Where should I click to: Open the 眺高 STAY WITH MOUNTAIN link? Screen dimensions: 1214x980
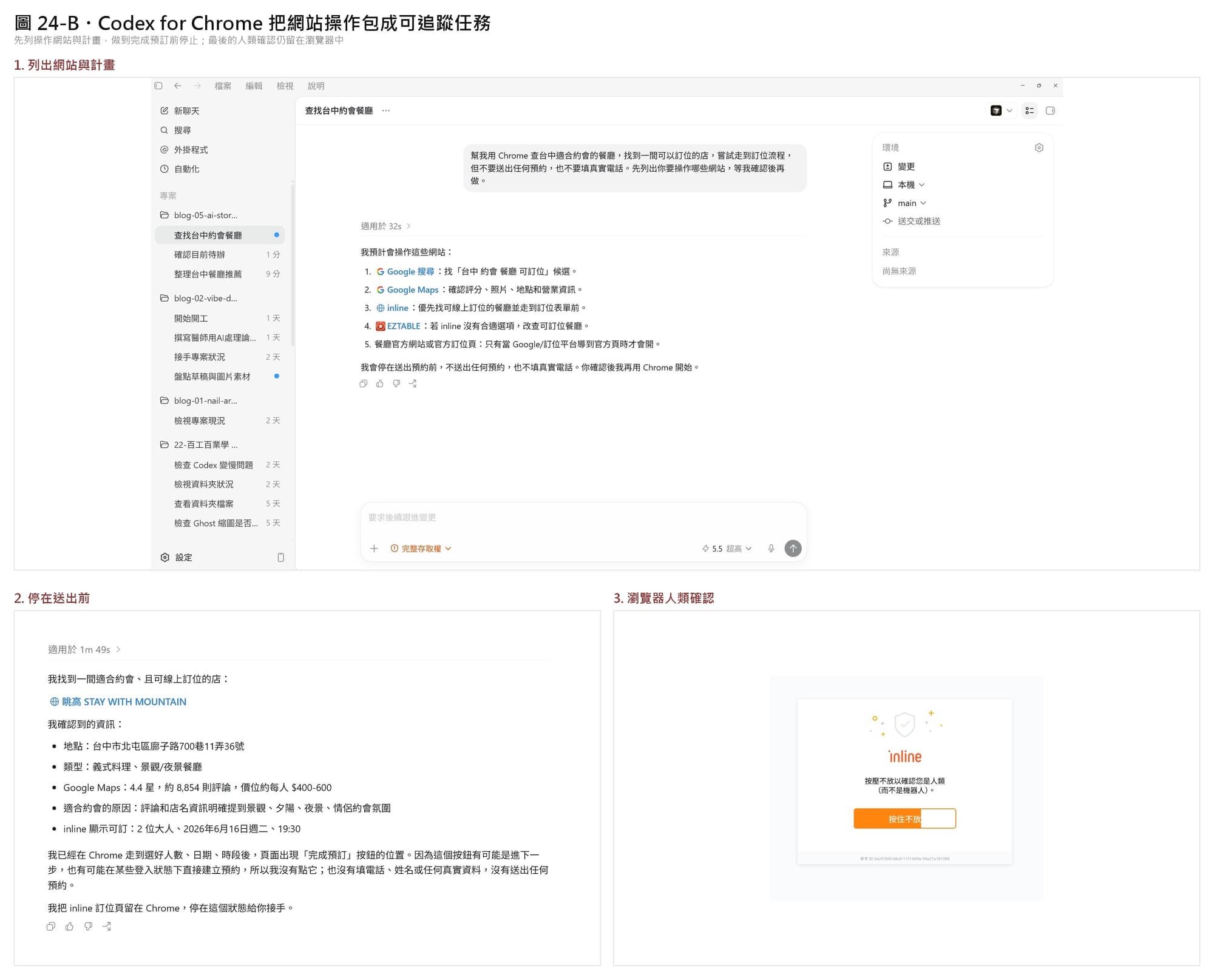click(118, 702)
